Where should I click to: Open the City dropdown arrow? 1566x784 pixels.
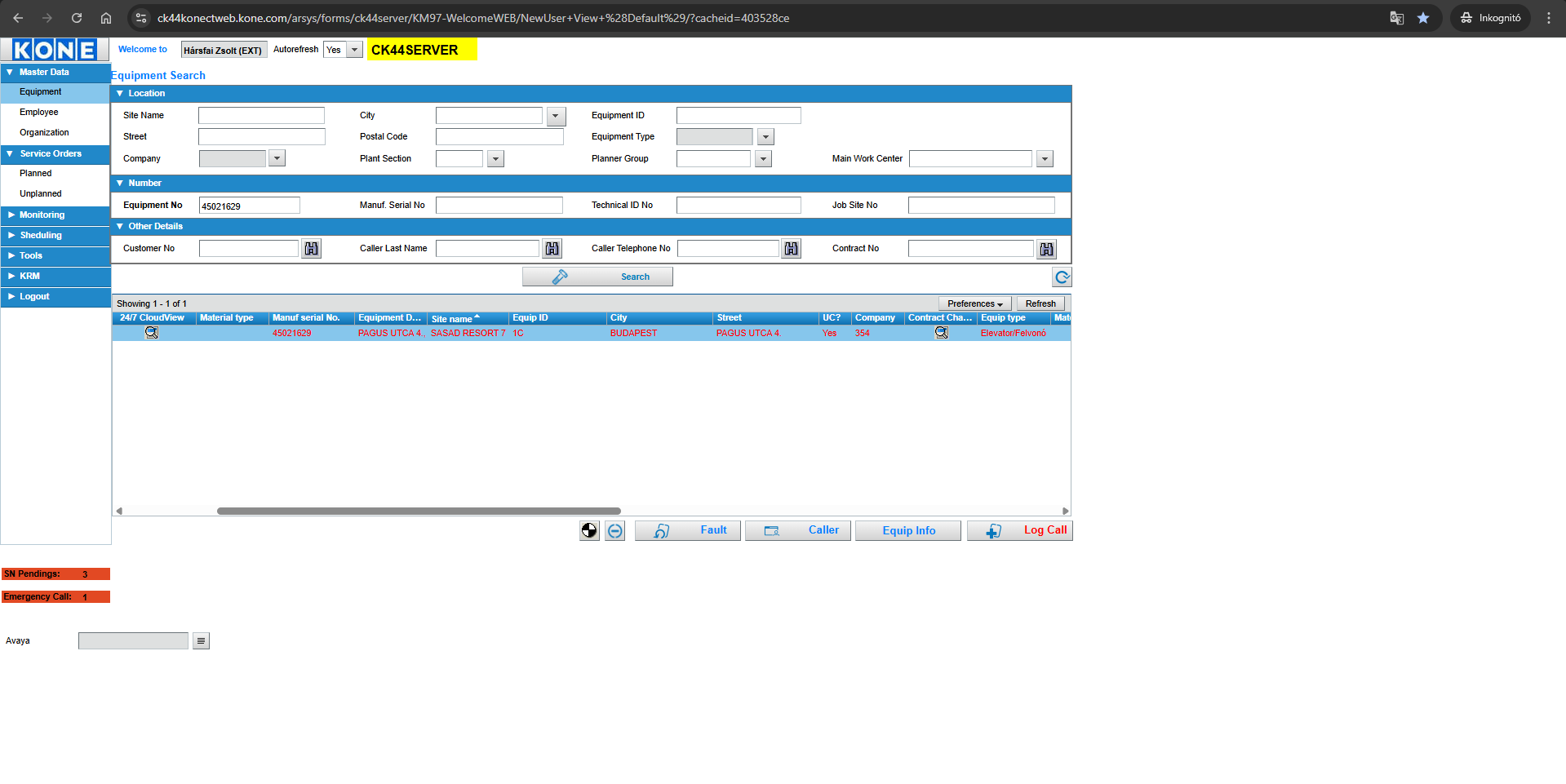coord(556,116)
